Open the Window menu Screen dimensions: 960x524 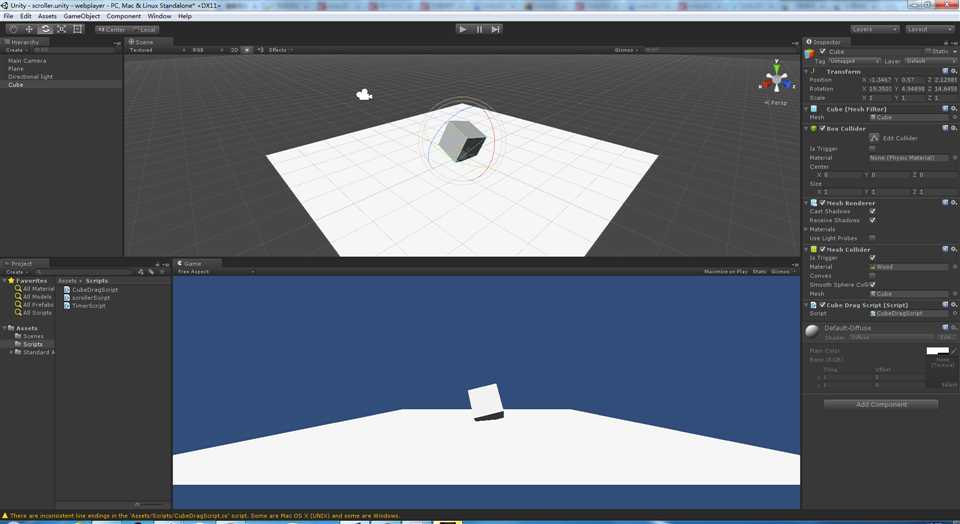(159, 16)
